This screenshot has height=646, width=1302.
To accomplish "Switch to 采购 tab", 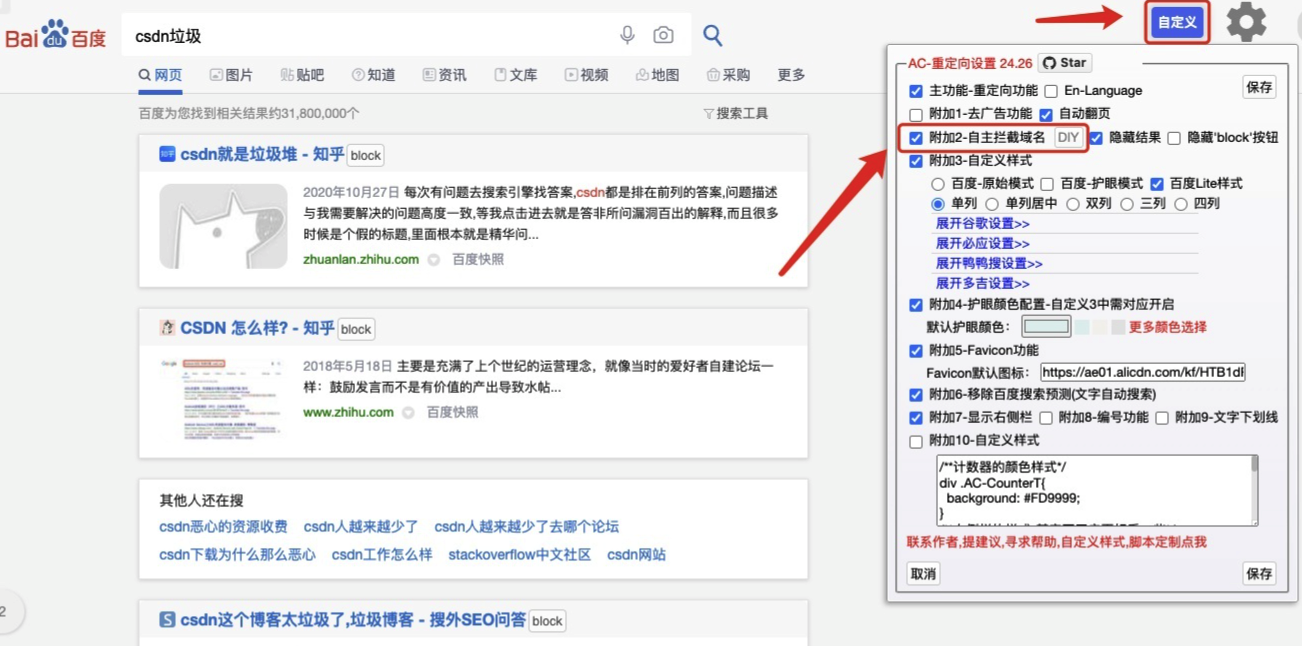I will (x=728, y=75).
